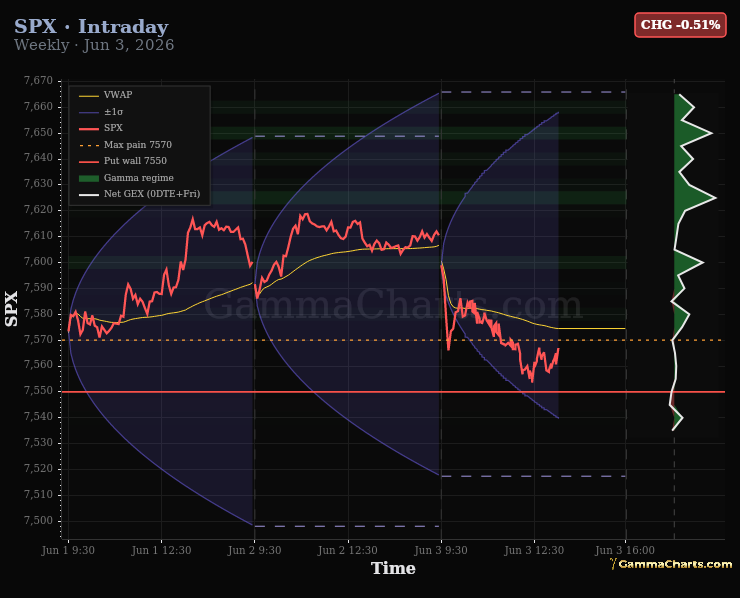Click the Jun 3 9:30 axis label
This screenshot has height=598, width=740.
(x=441, y=550)
